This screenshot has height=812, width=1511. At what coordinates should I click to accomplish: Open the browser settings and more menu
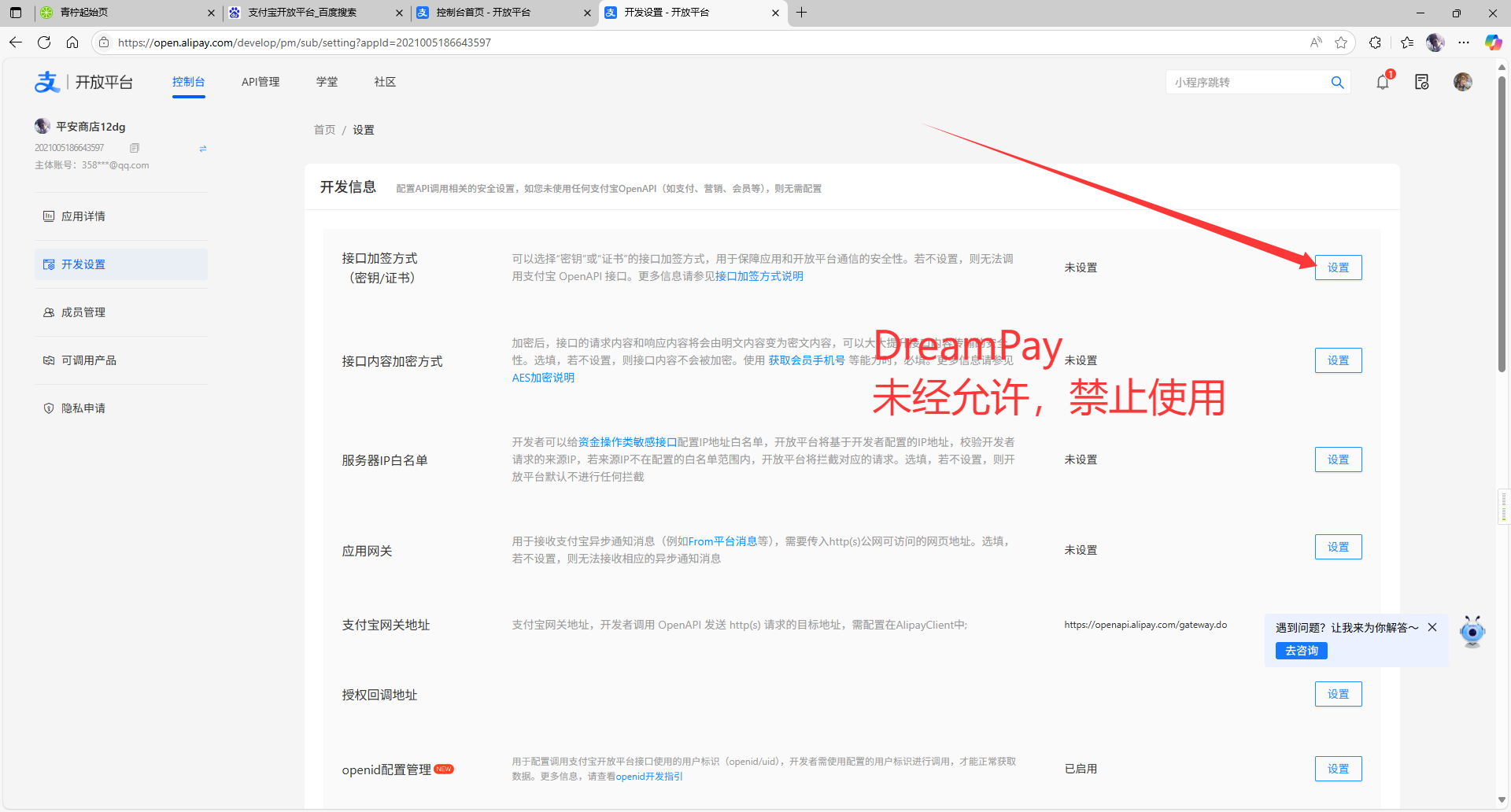pos(1464,42)
